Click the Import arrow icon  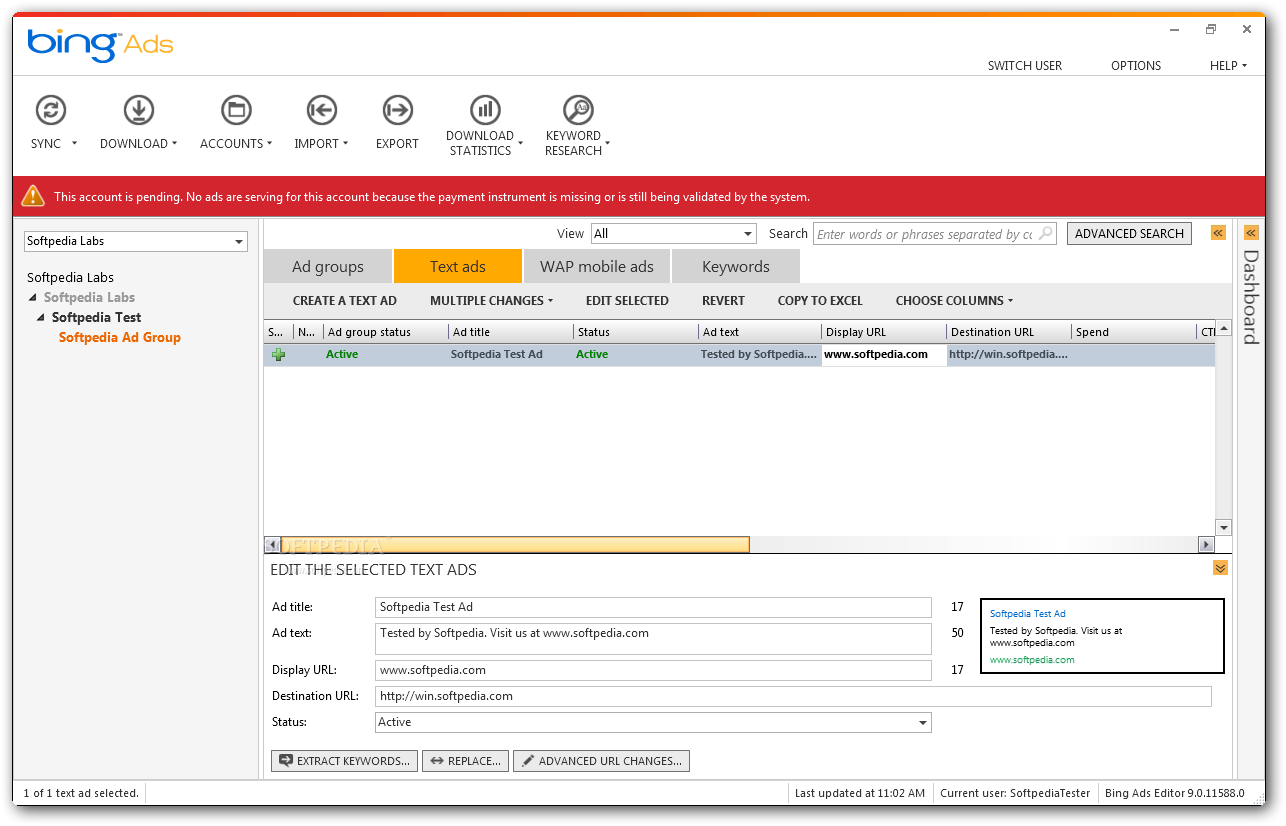click(x=321, y=109)
